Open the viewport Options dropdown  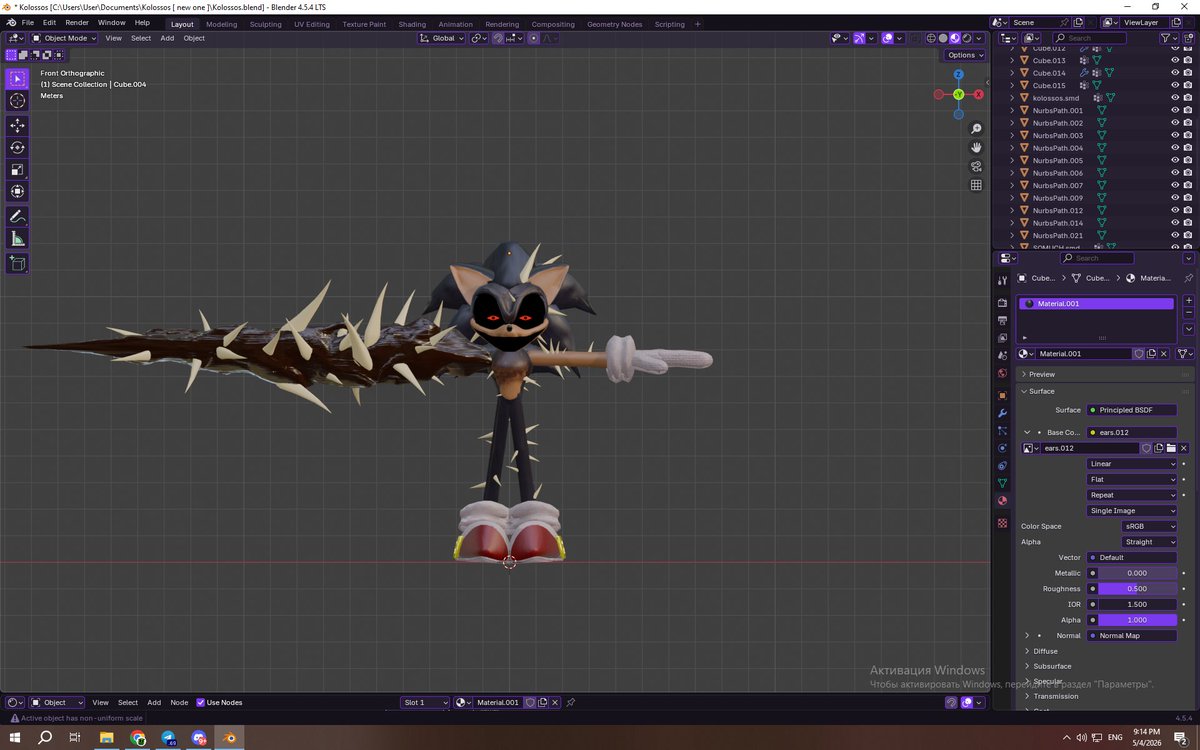[x=965, y=55]
